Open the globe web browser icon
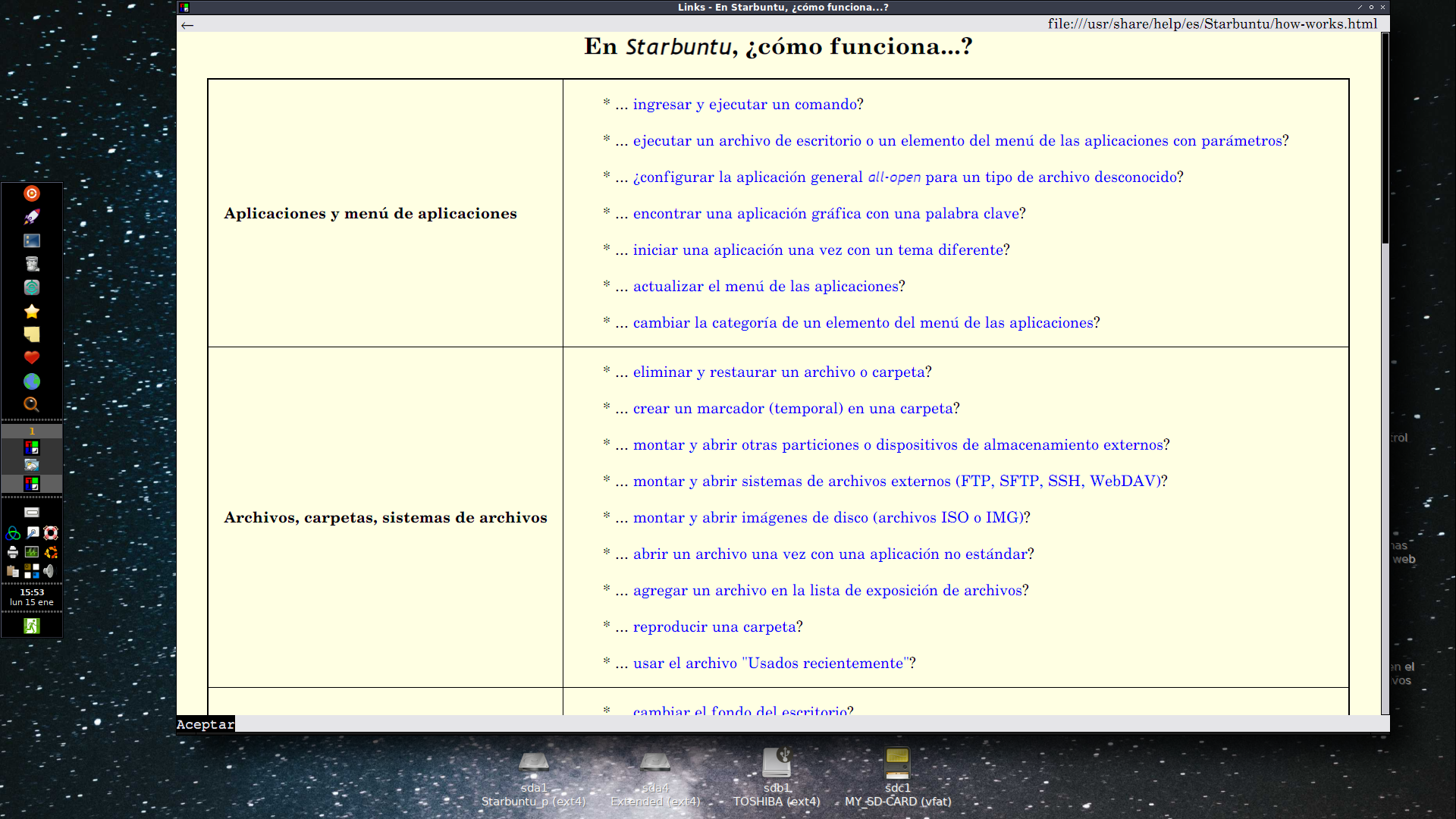Screen dimensions: 1456x819 point(32,381)
